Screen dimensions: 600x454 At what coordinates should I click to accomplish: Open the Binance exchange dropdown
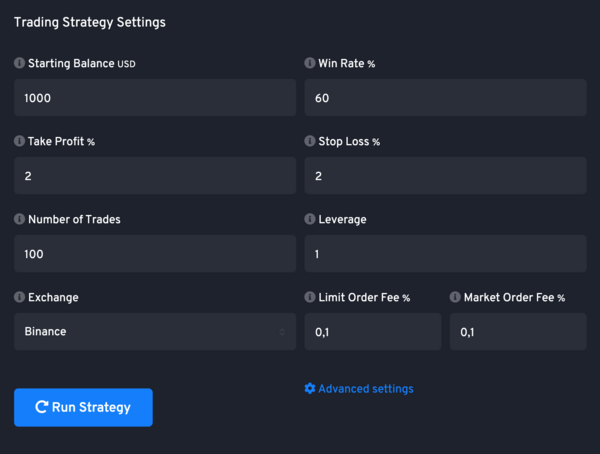click(155, 332)
